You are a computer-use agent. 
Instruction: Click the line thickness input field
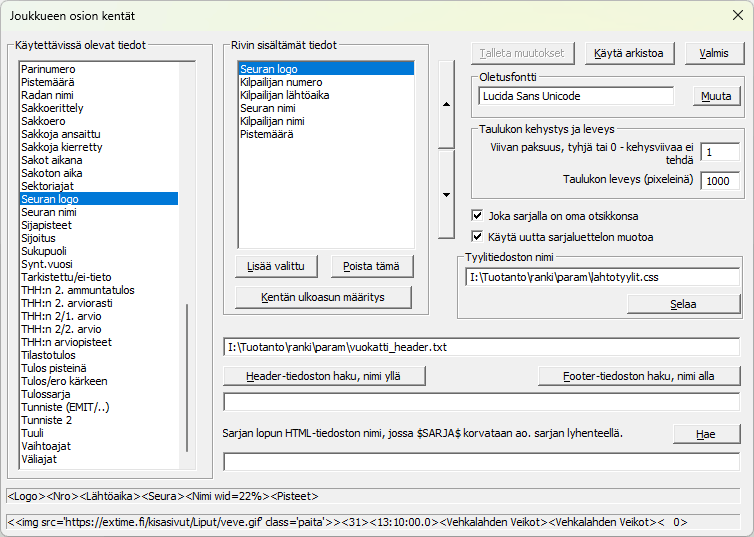(720, 152)
